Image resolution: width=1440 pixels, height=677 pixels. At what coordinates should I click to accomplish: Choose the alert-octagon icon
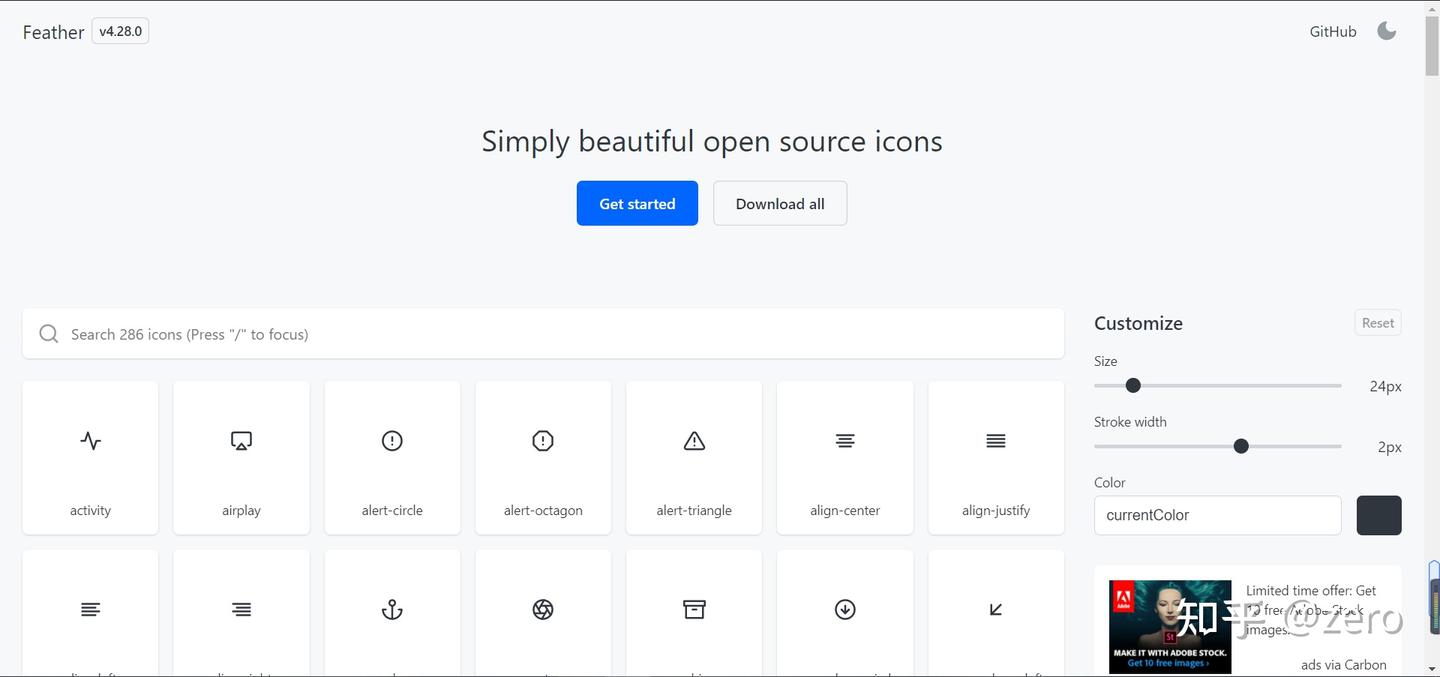tap(543, 441)
